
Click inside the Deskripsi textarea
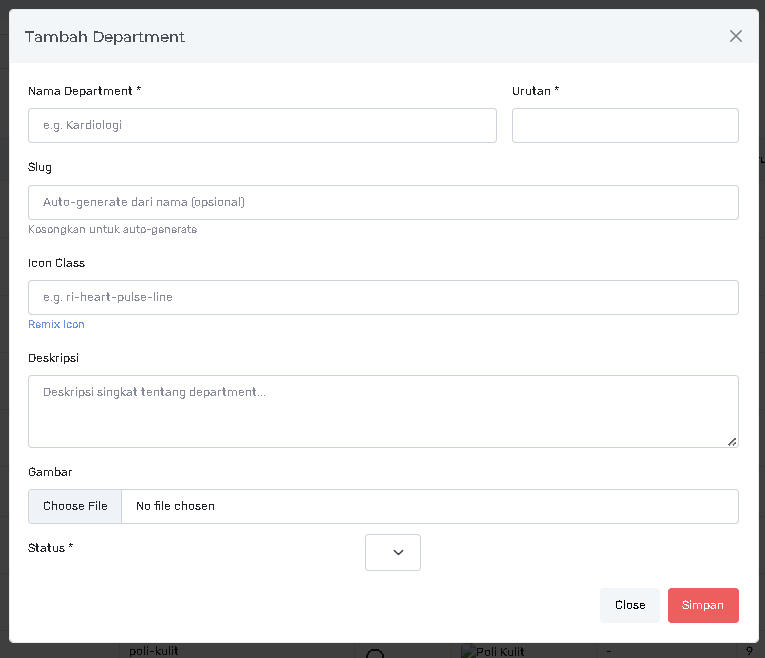(383, 410)
